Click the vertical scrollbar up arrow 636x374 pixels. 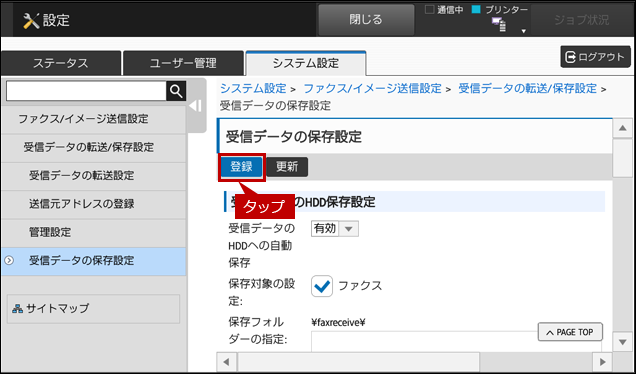tap(622, 129)
